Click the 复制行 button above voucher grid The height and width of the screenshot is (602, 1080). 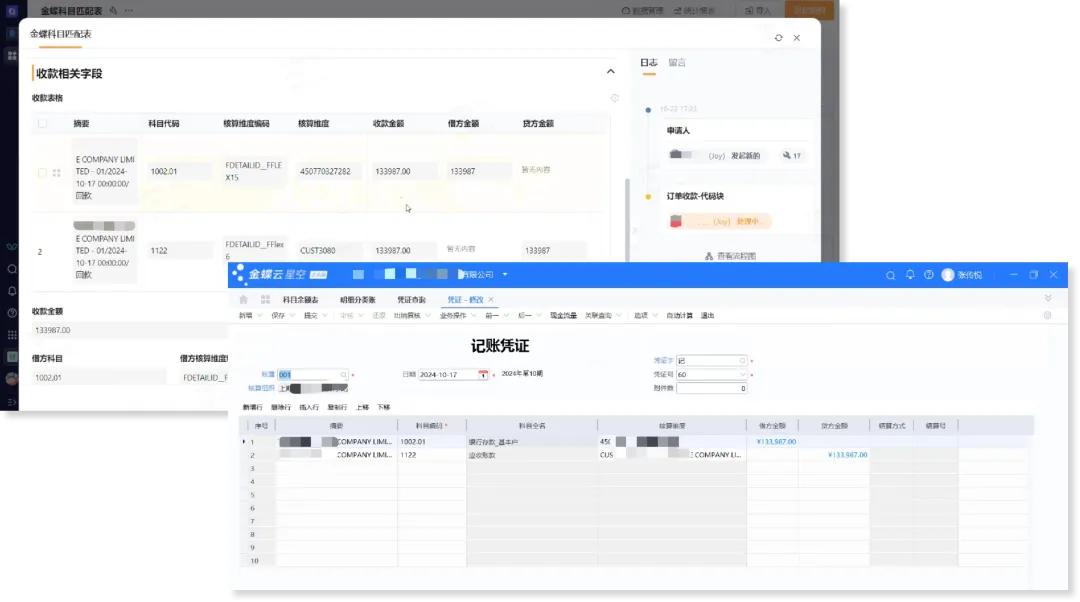point(338,407)
